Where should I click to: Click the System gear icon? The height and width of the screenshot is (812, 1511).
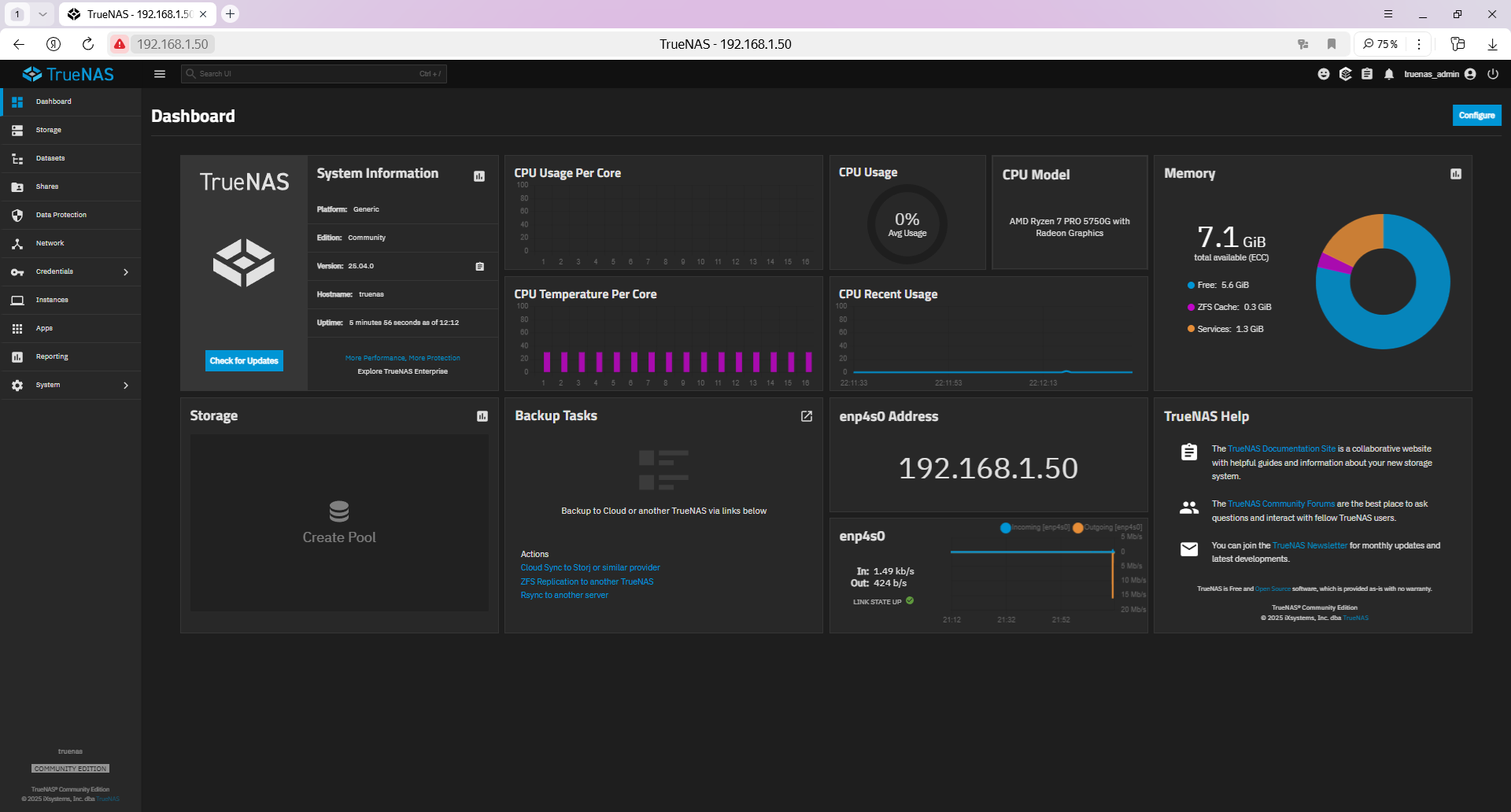17,386
